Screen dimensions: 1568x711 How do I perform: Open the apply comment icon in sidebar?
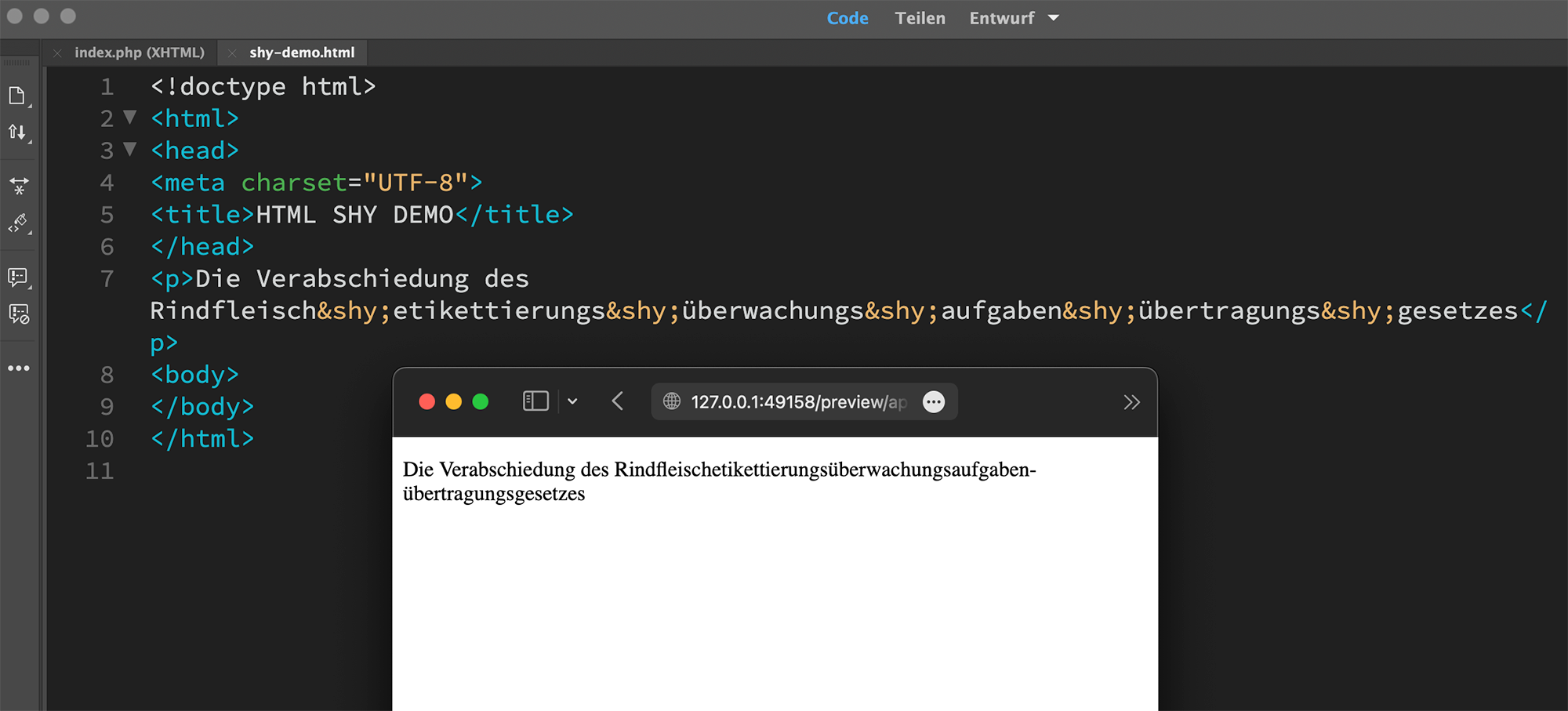click(x=18, y=277)
